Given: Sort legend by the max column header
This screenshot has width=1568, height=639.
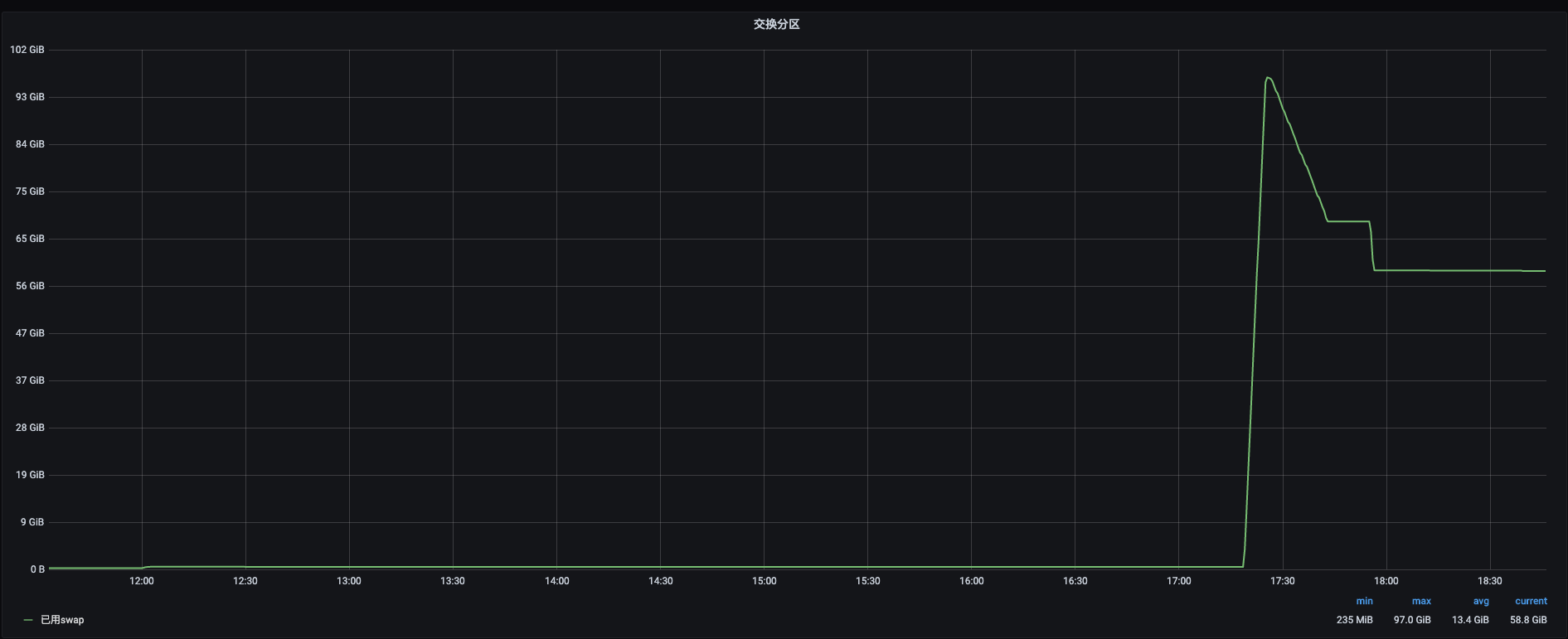Looking at the screenshot, I should tap(1421, 602).
